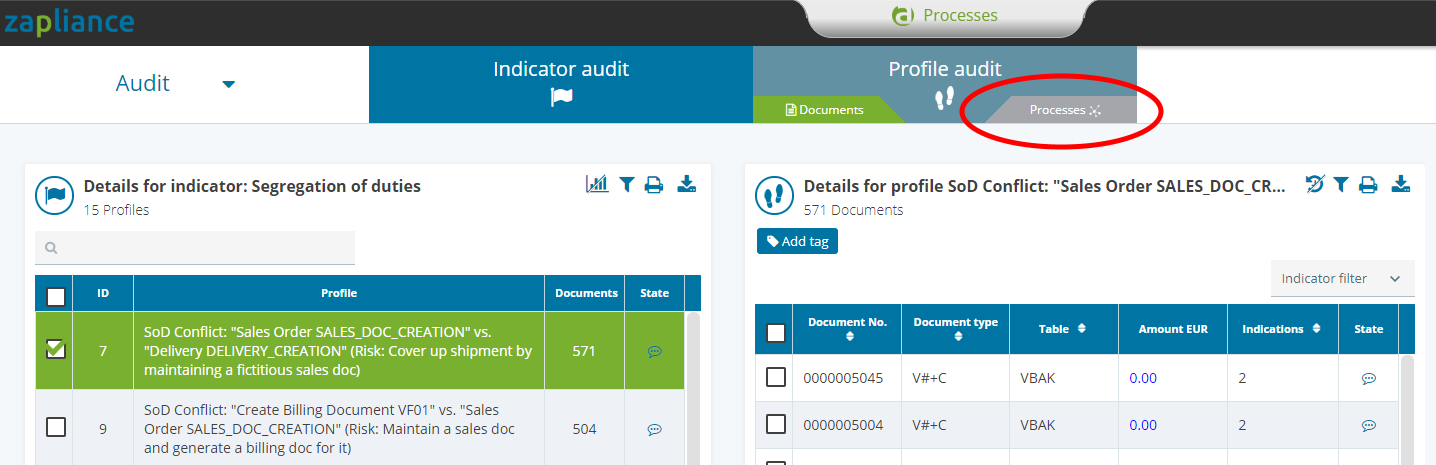1436x465 pixels.
Task: Open state comment for document 0000005045
Action: [x=1369, y=379]
